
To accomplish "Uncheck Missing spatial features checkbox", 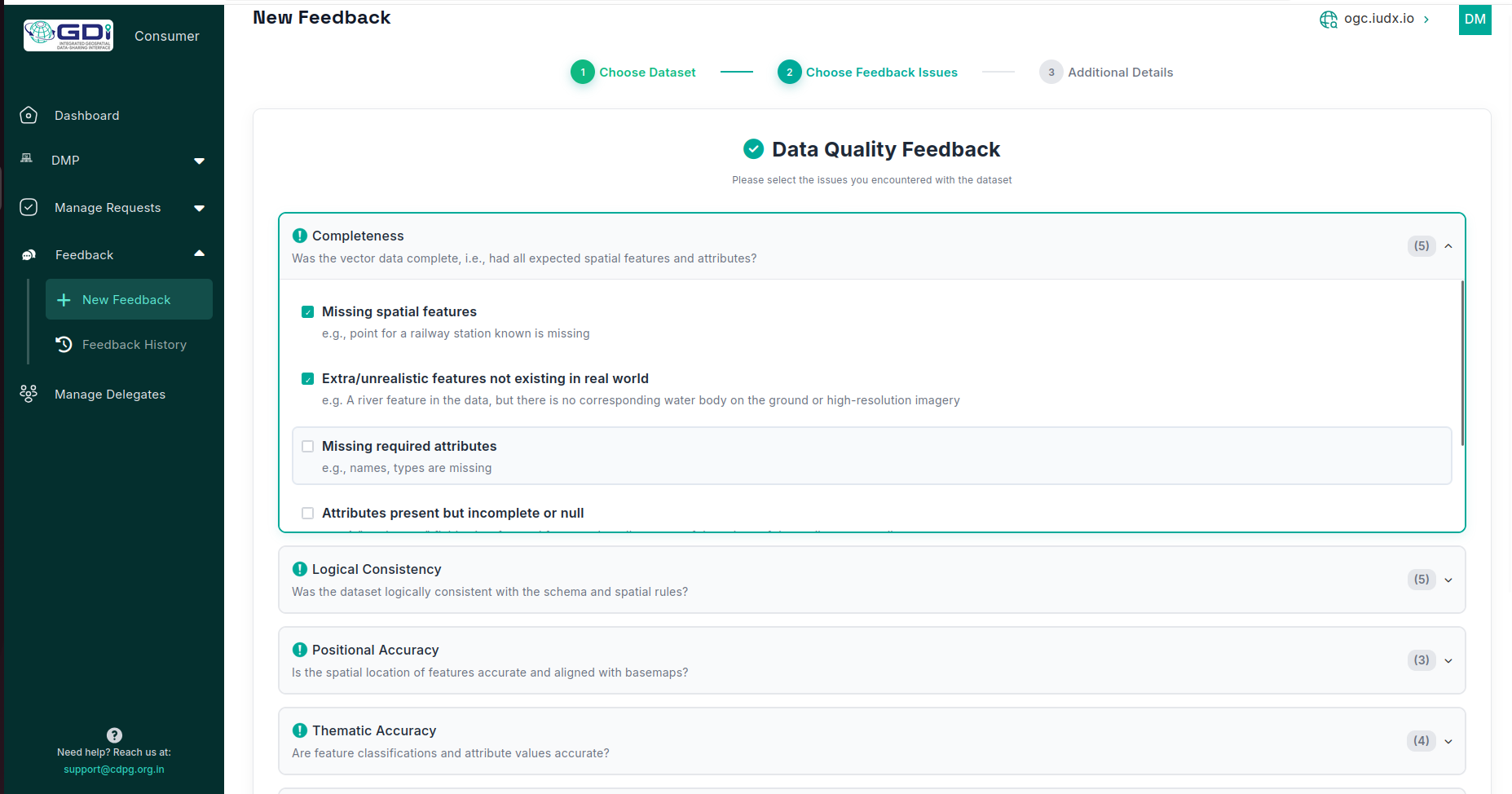I will coord(308,312).
